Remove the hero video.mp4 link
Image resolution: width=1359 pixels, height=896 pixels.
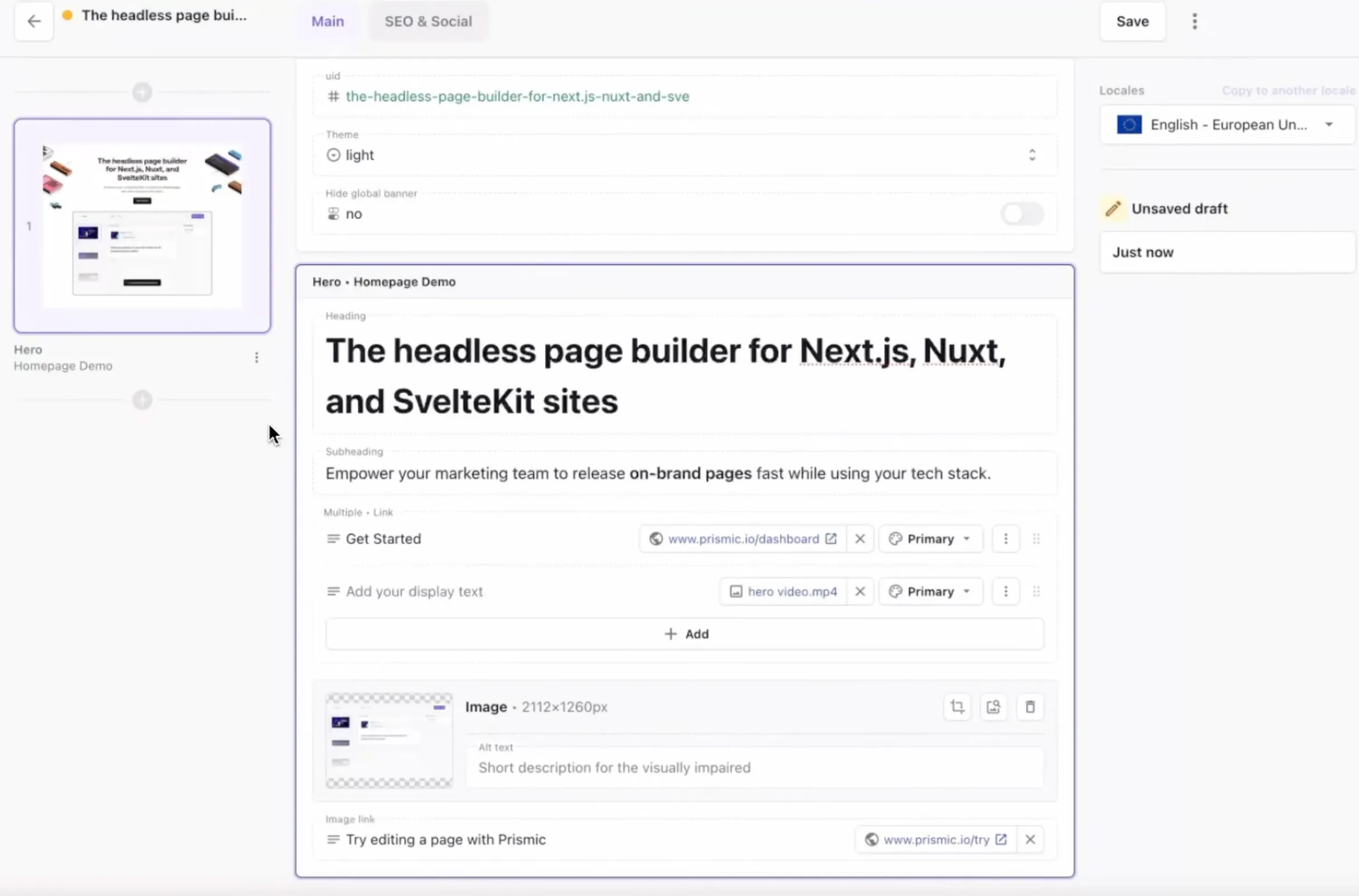pos(860,591)
